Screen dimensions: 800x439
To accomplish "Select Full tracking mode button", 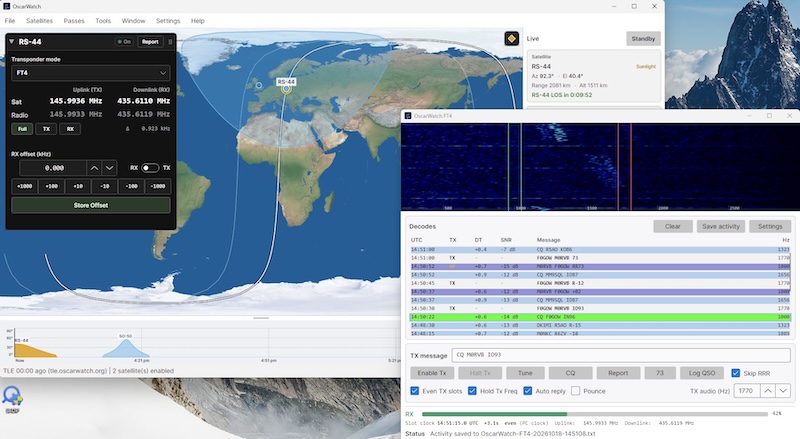I will [22, 129].
